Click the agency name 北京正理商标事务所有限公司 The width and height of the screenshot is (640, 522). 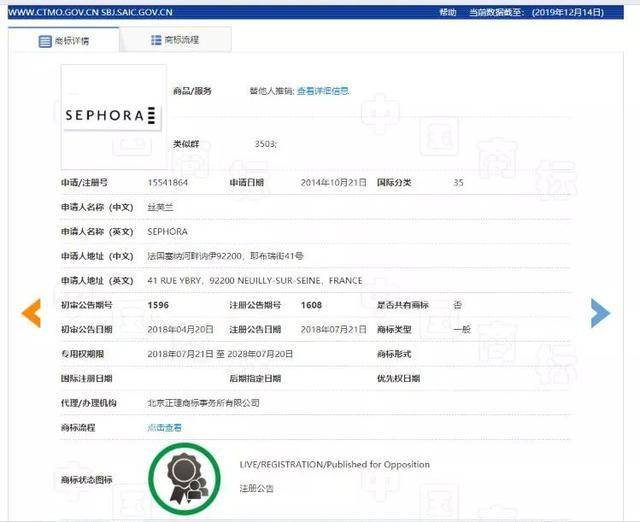(203, 402)
